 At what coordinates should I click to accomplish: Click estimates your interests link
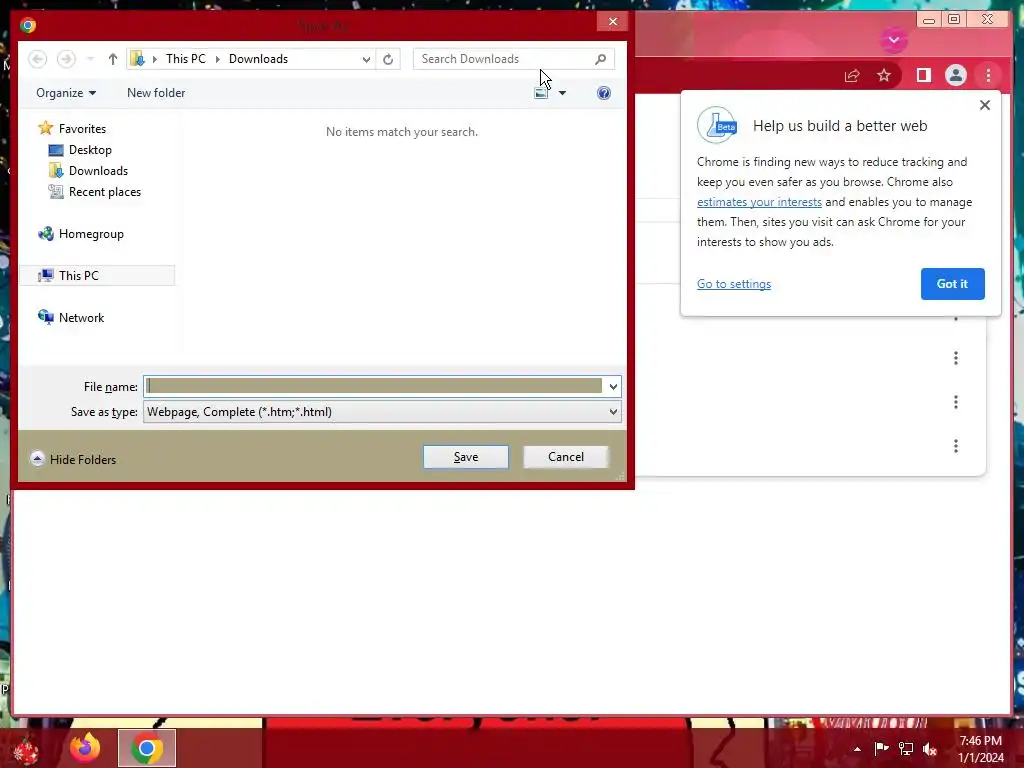point(759,202)
